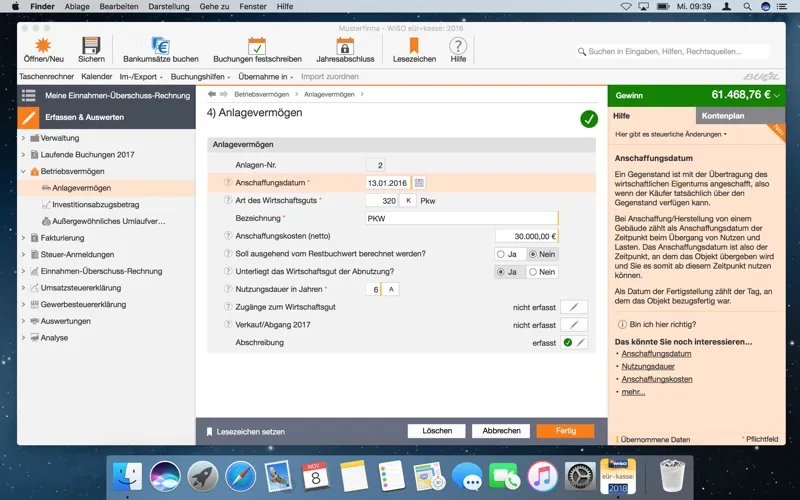Expand the Fakturierung tree item
The width and height of the screenshot is (800, 500).
coord(23,238)
